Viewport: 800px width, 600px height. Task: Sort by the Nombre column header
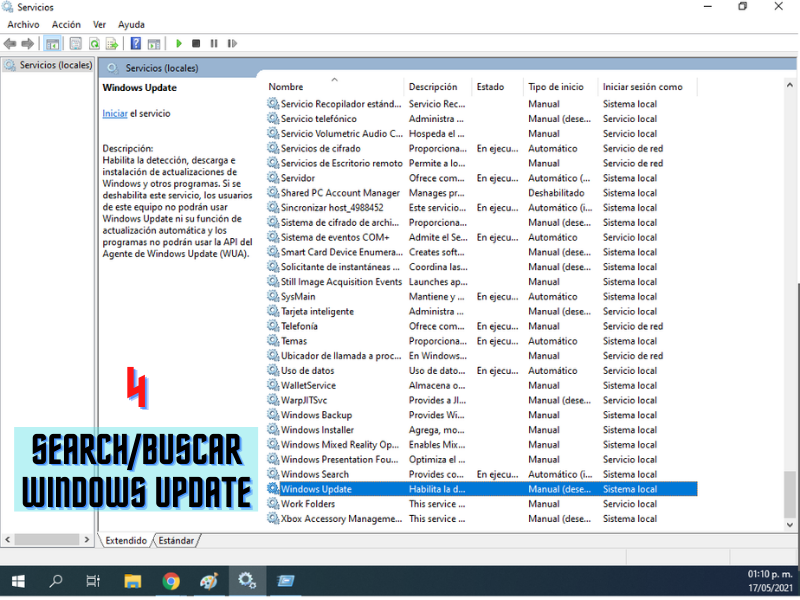point(335,87)
